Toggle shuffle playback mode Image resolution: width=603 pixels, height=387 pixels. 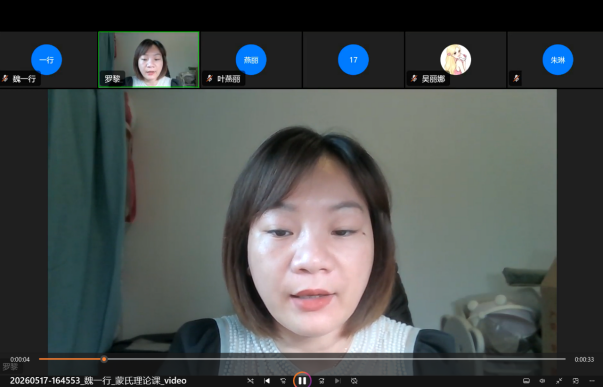(x=250, y=381)
